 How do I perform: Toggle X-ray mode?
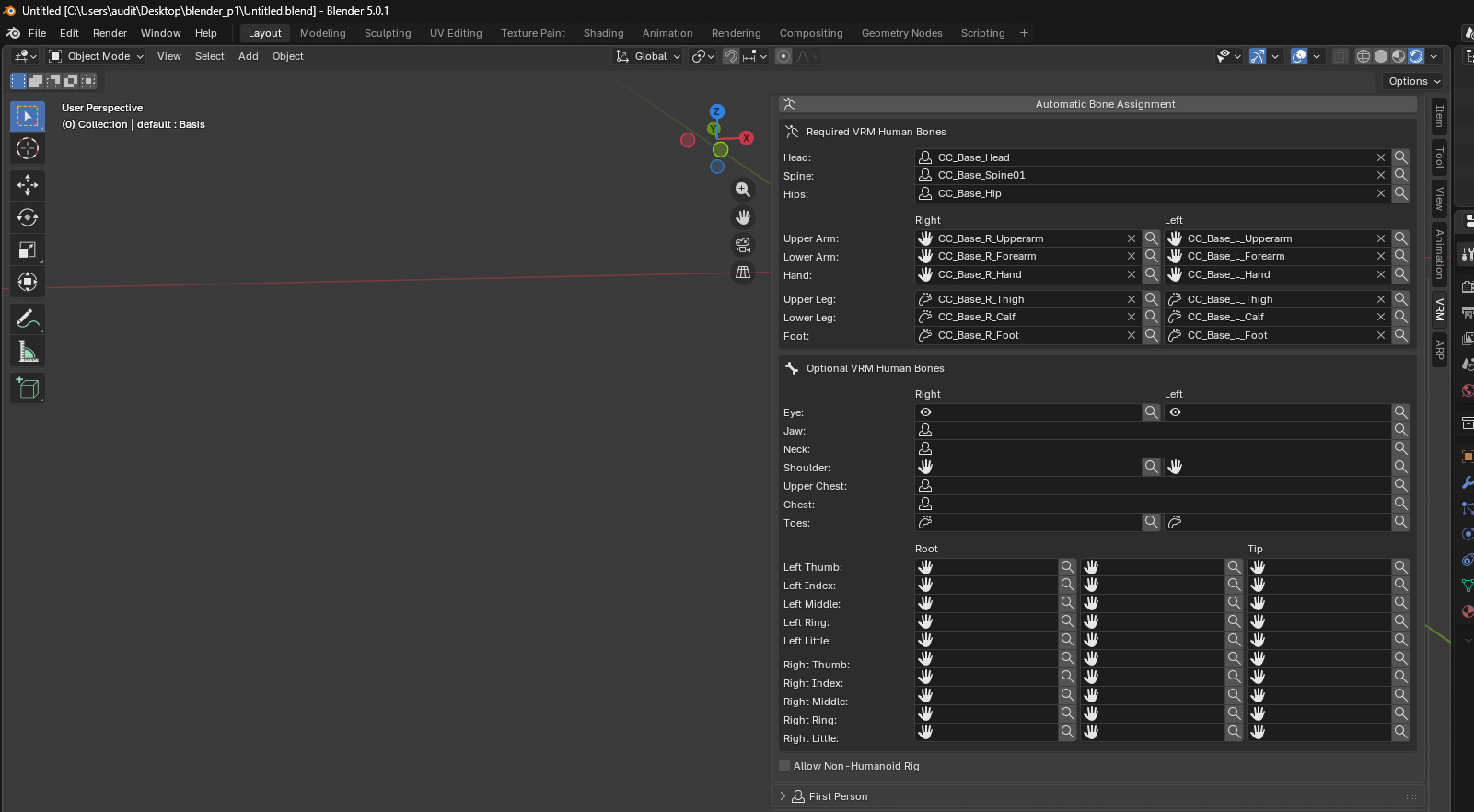tap(1340, 56)
